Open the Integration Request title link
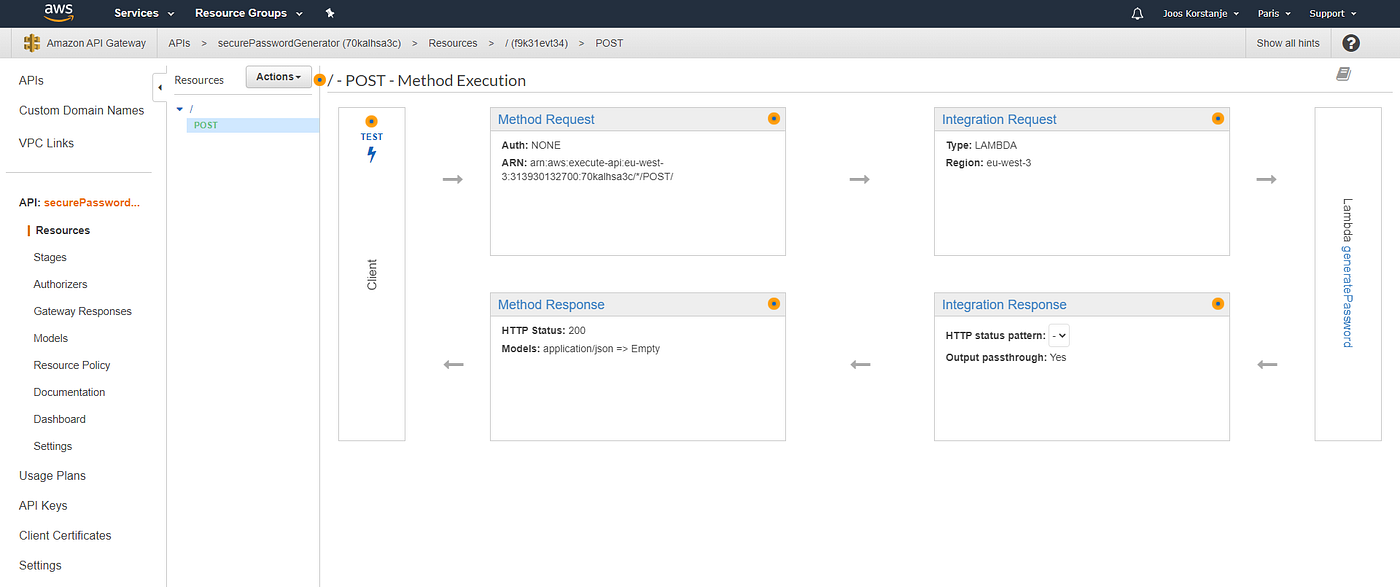 click(999, 119)
